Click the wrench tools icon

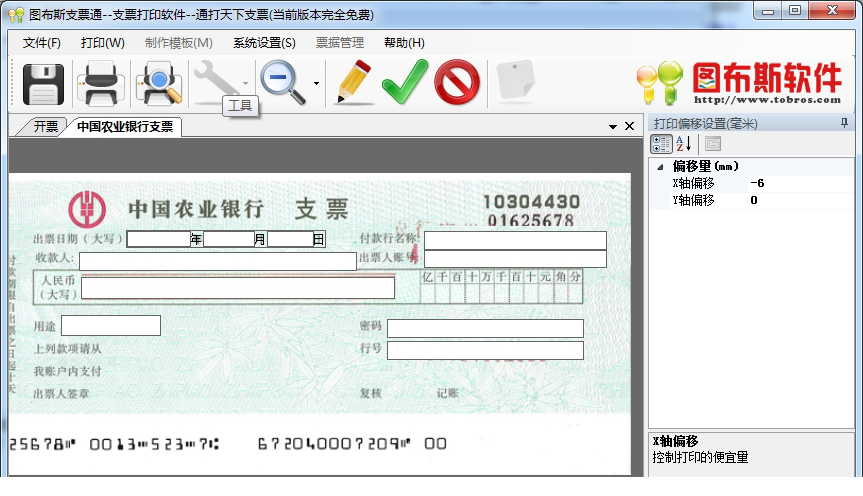click(x=215, y=80)
